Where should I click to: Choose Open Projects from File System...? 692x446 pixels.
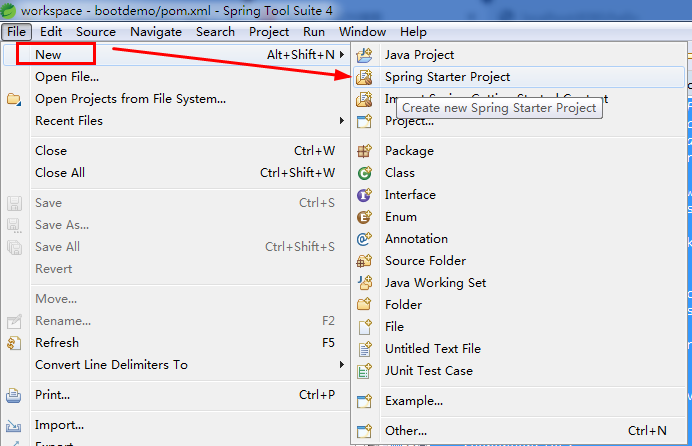pos(175,99)
